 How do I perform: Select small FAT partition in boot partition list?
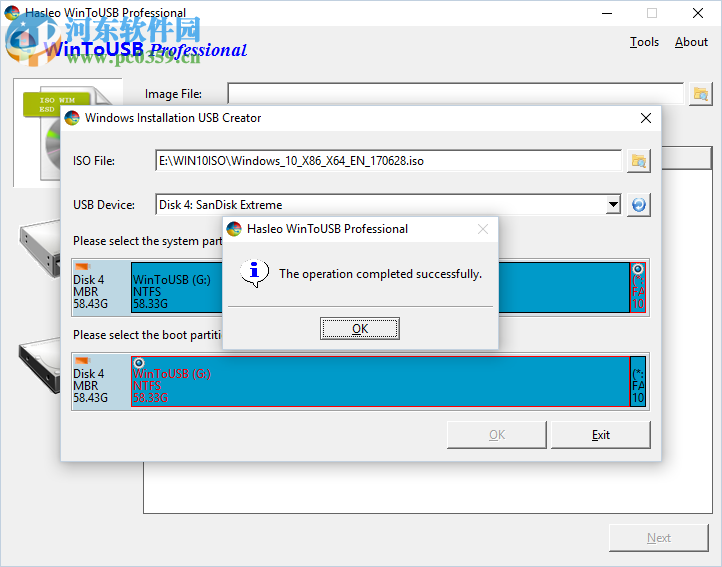coord(638,381)
